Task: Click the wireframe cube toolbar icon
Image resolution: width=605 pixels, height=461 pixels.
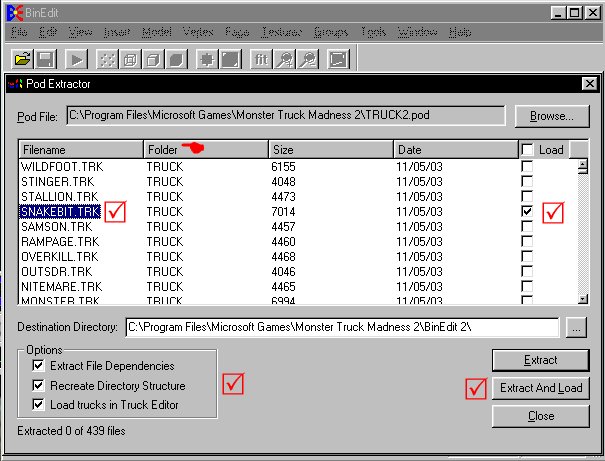Action: 128,59
